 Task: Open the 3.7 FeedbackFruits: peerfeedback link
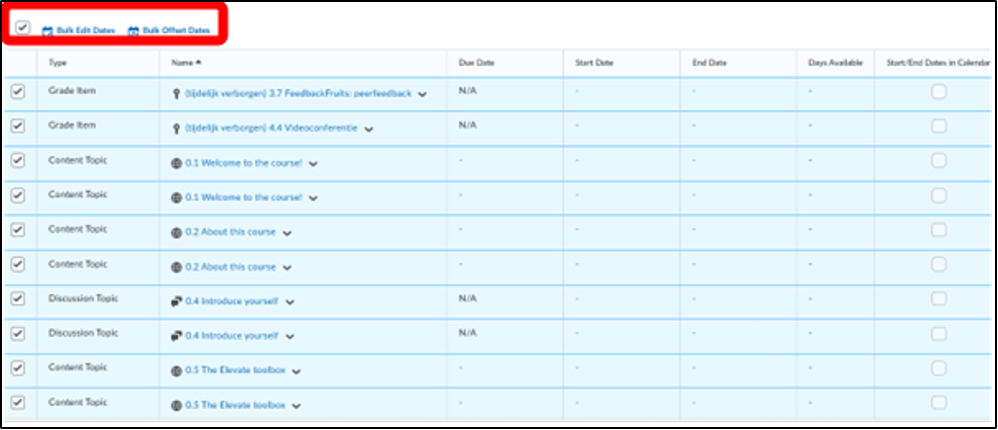(298, 94)
